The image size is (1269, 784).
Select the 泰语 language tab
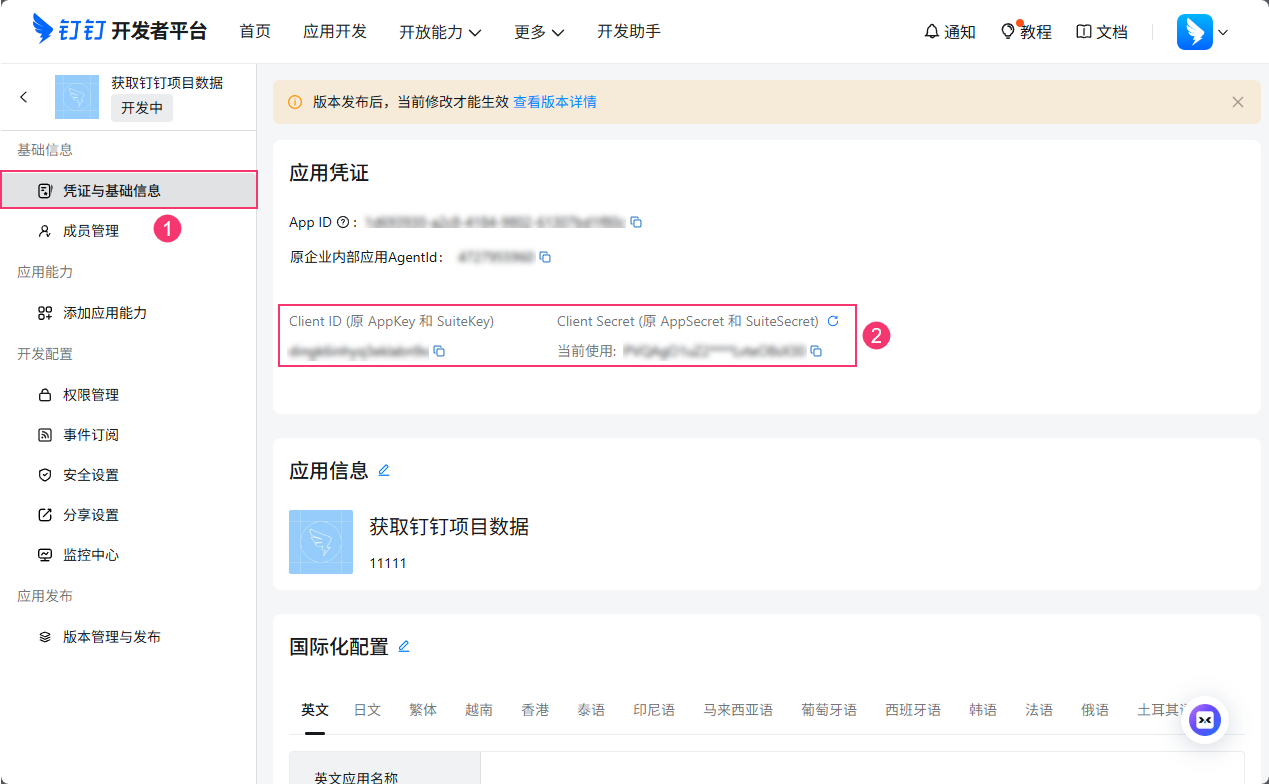(591, 710)
